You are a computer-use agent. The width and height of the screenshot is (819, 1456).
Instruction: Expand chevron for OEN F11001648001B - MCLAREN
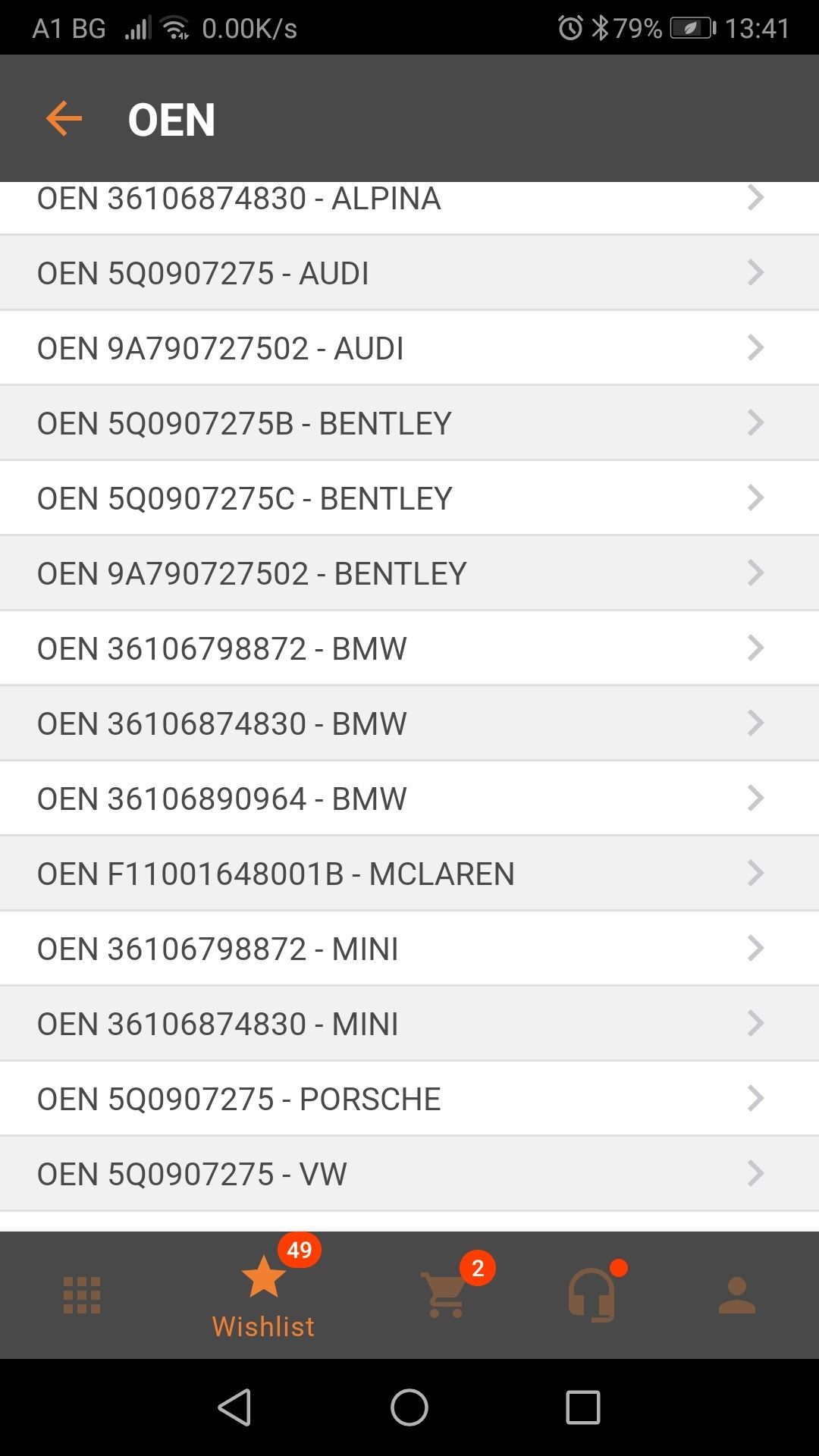(755, 873)
